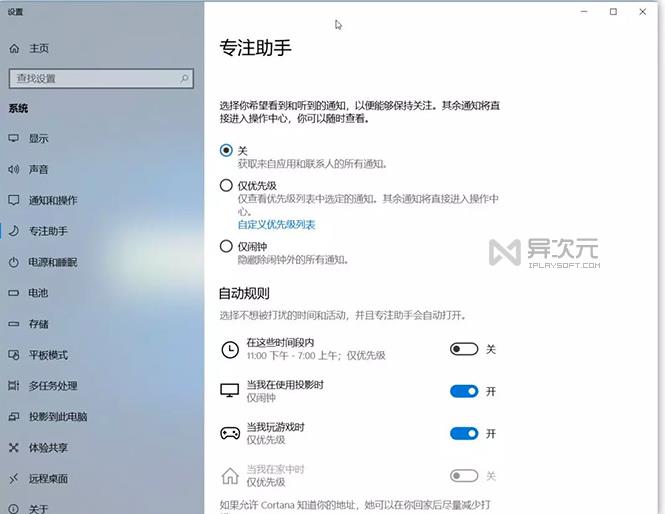This screenshot has width=665, height=514.
Task: Select the 关 (Off) radio button
Action: pos(226,150)
